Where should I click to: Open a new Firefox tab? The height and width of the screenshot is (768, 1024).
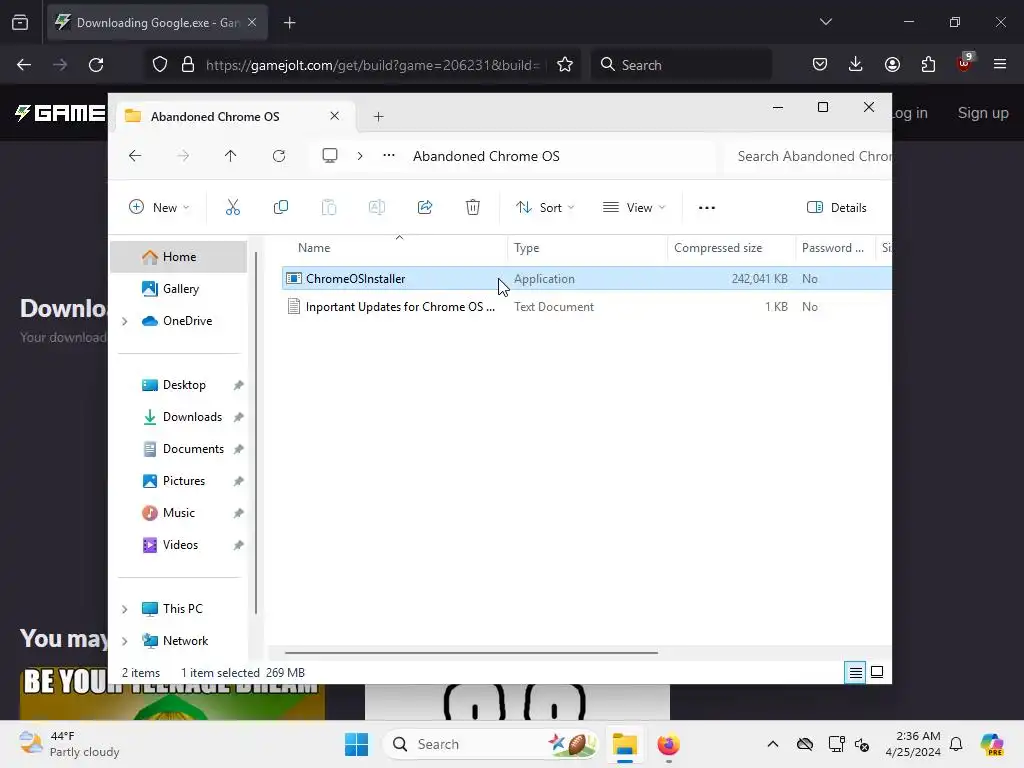click(290, 23)
